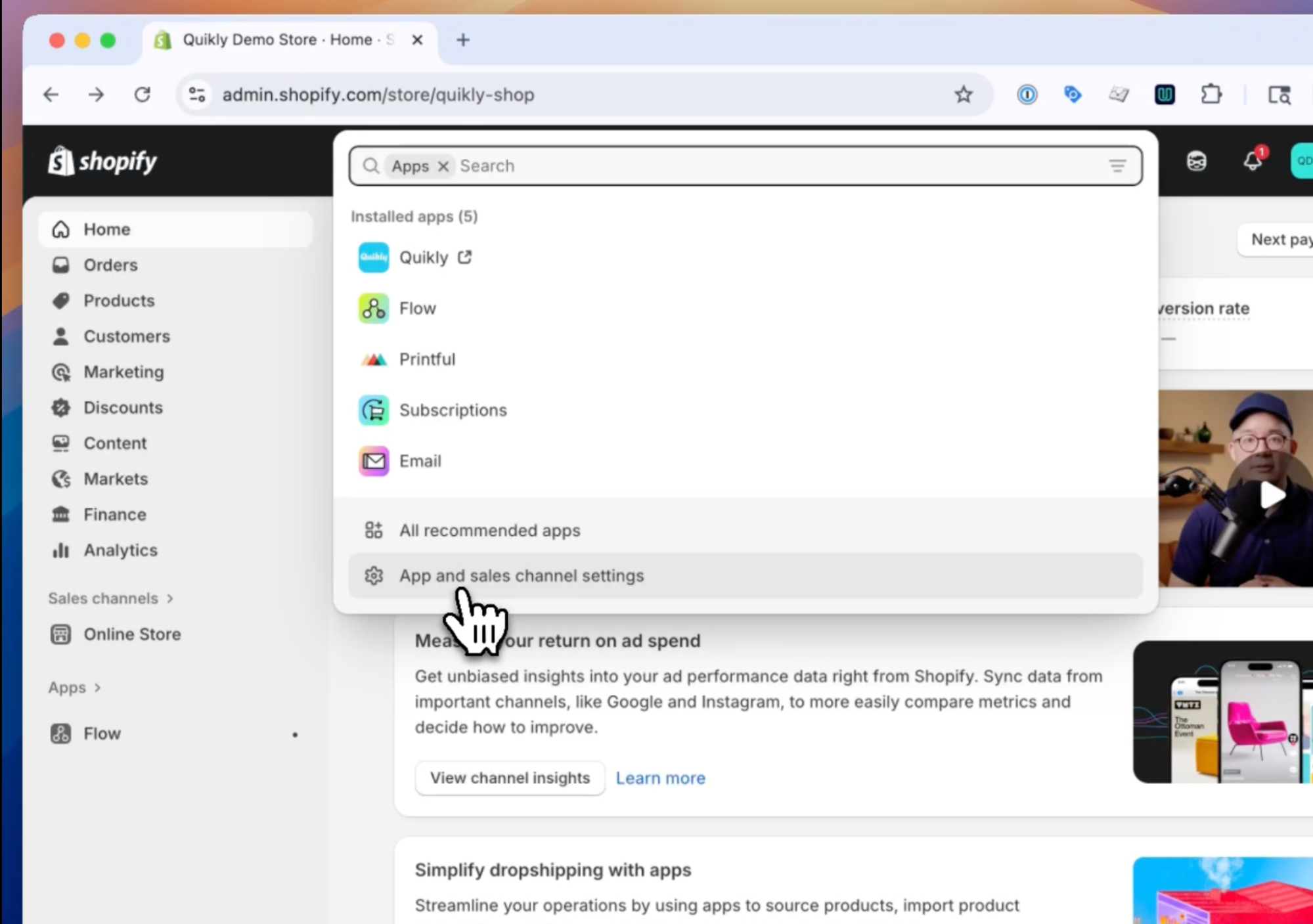Viewport: 1313px width, 924px height.
Task: Open the Printful installed app
Action: (x=427, y=359)
